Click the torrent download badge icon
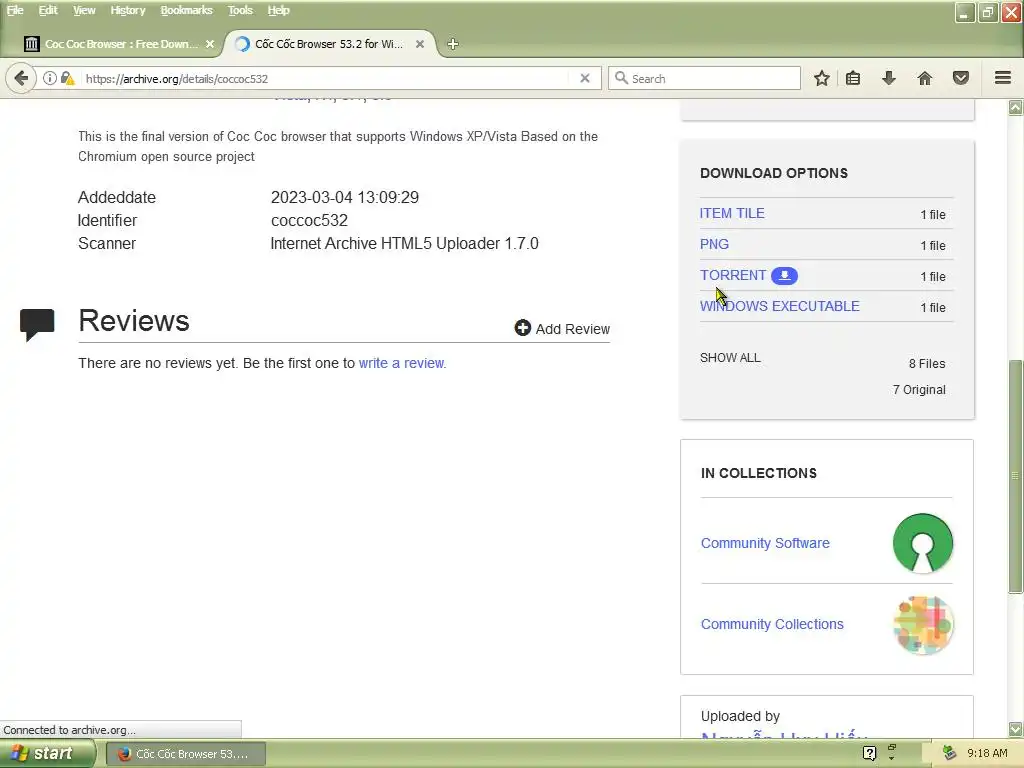The height and width of the screenshot is (768, 1024). click(784, 276)
